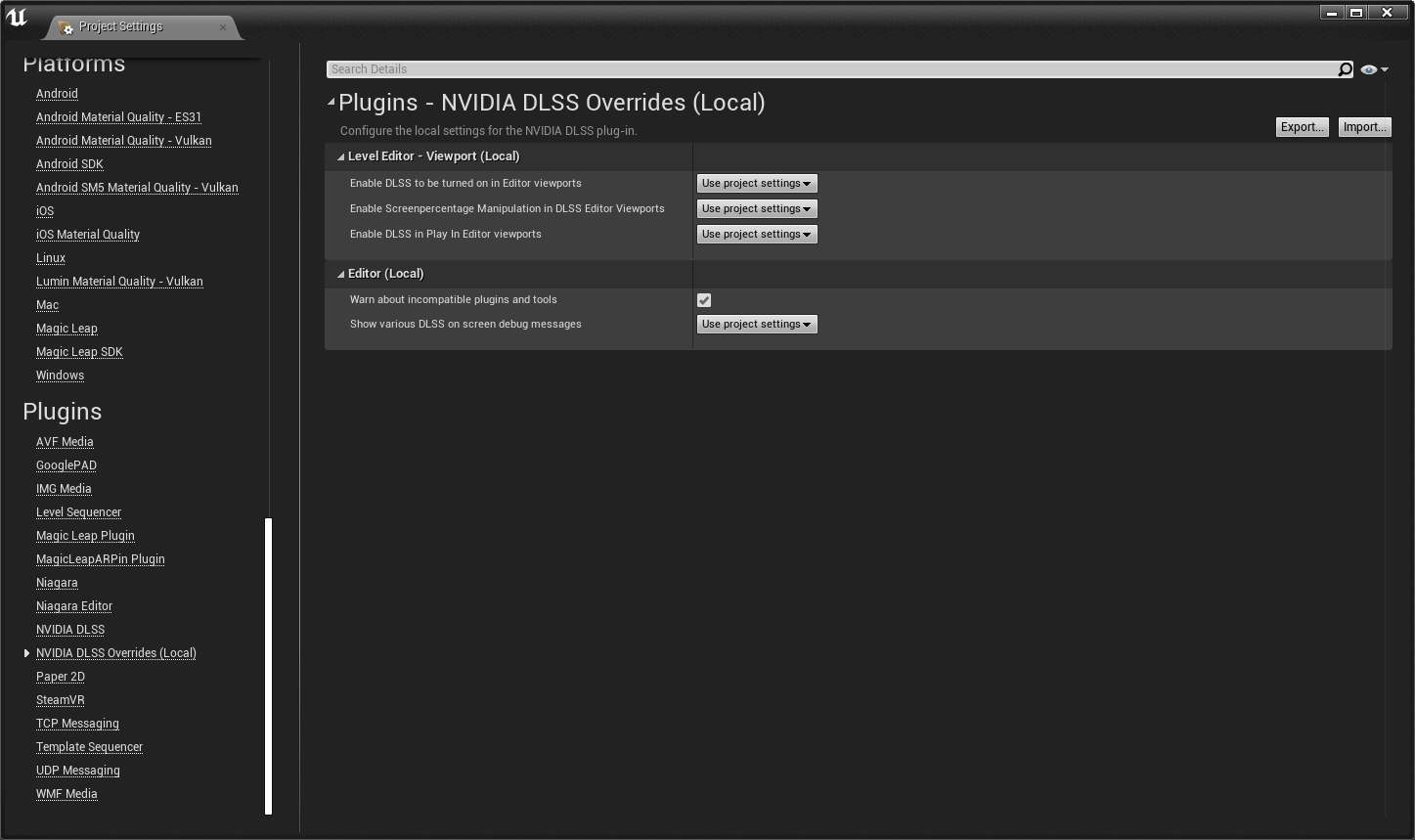This screenshot has height=840, width=1415.
Task: Open the TCP Messaging plugin settings
Action: click(77, 724)
